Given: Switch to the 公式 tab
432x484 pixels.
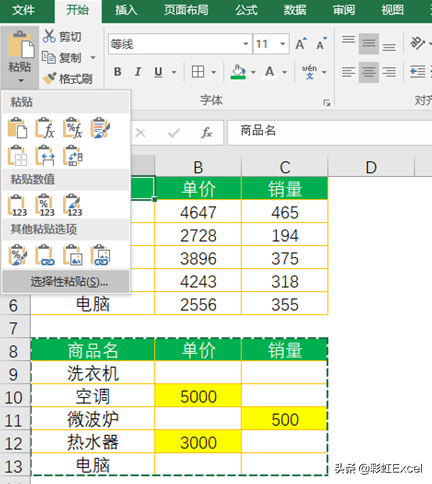Looking at the screenshot, I should click(x=246, y=10).
